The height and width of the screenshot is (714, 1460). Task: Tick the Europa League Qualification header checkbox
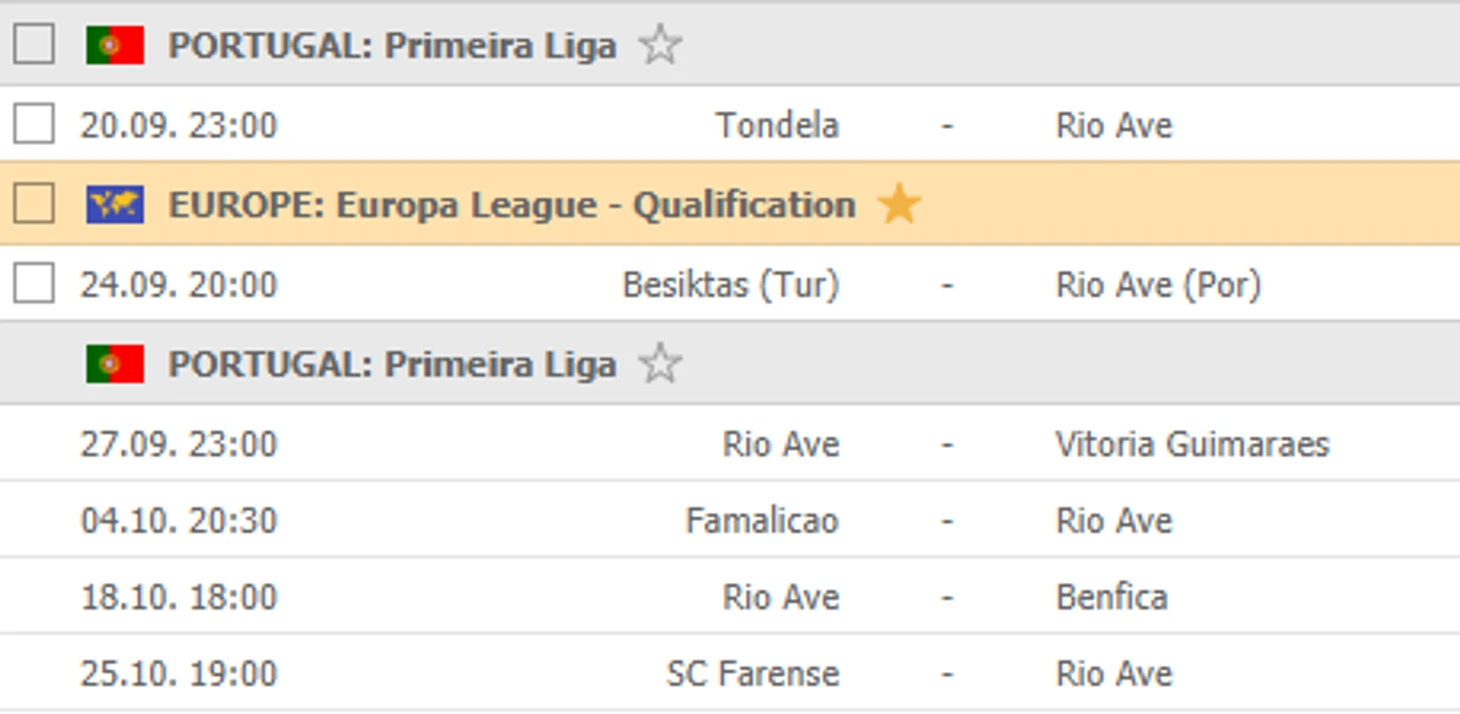point(34,205)
